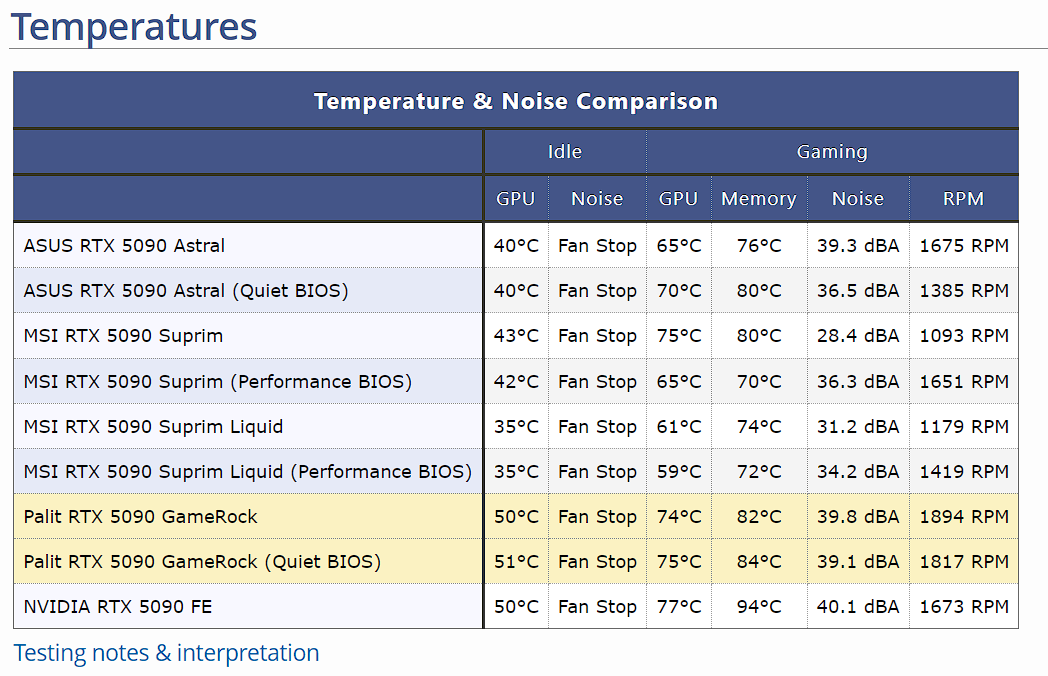Image resolution: width=1048 pixels, height=676 pixels.
Task: Click the RPM column header
Action: point(963,199)
